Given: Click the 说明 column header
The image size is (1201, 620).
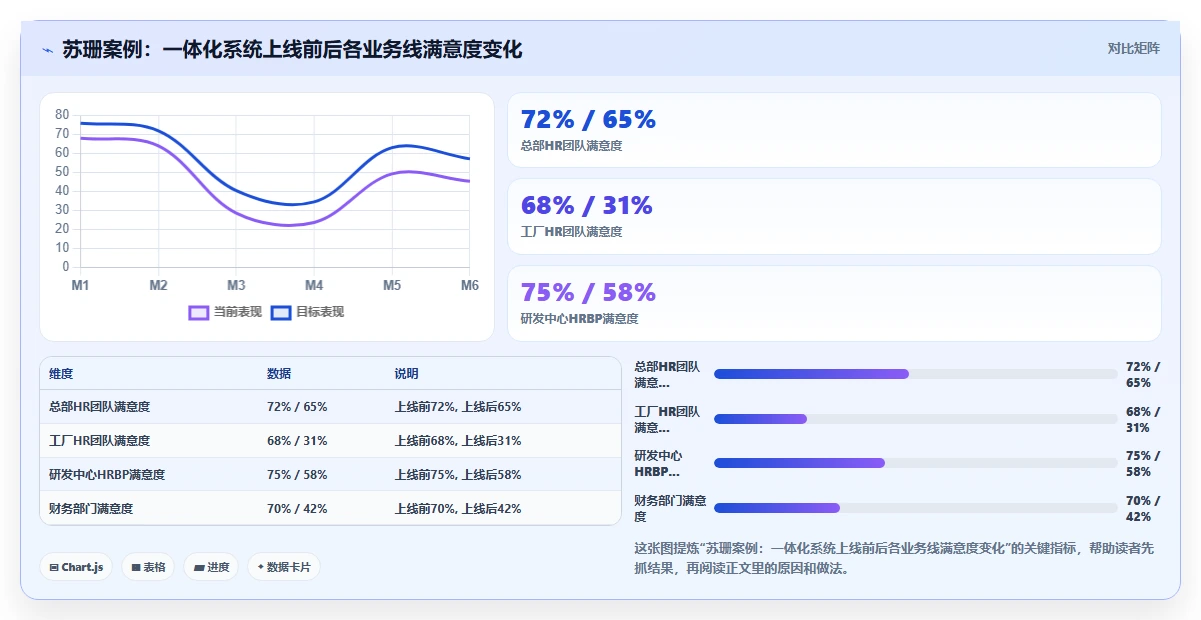Looking at the screenshot, I should (x=407, y=374).
